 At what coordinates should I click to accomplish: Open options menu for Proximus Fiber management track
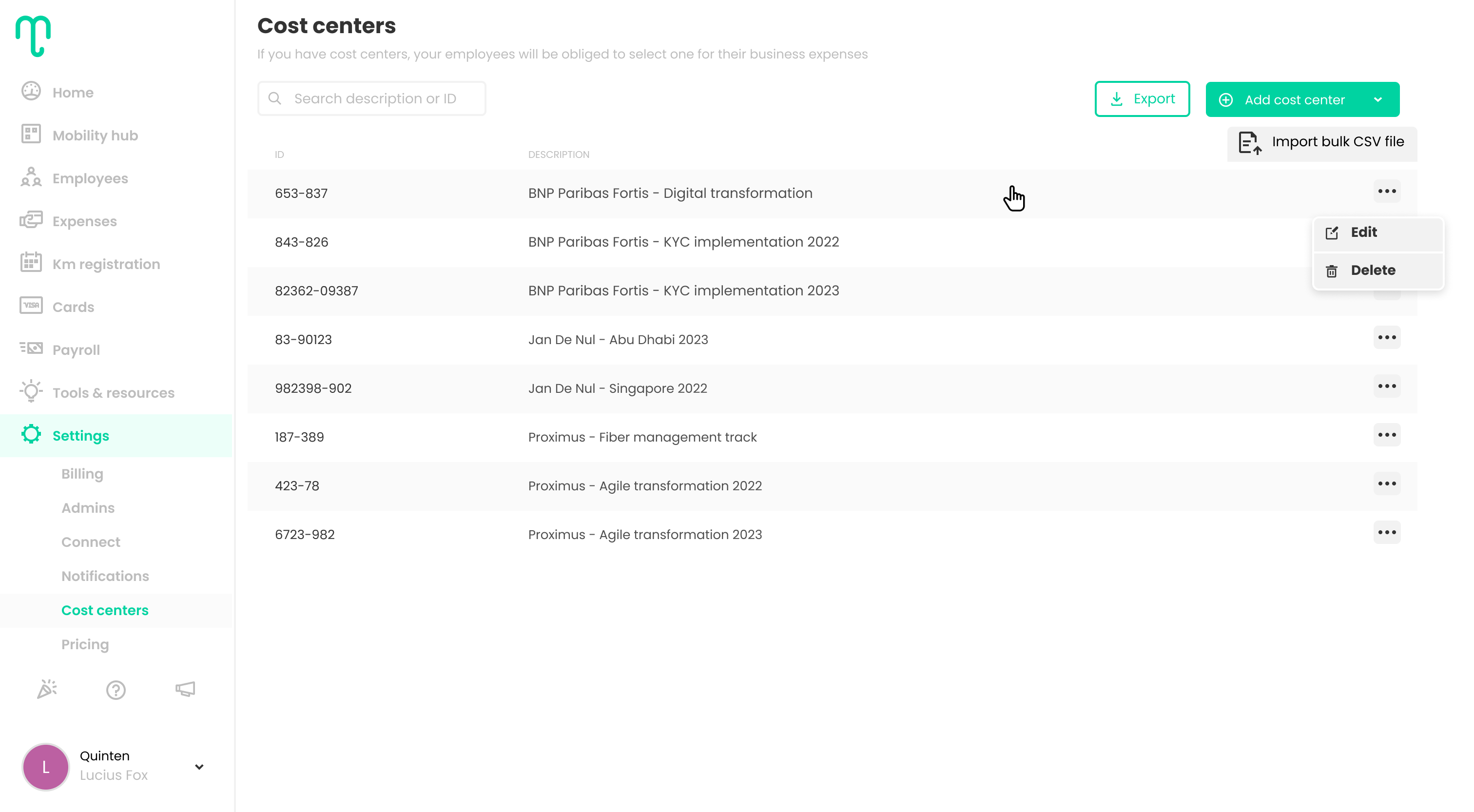[1386, 435]
